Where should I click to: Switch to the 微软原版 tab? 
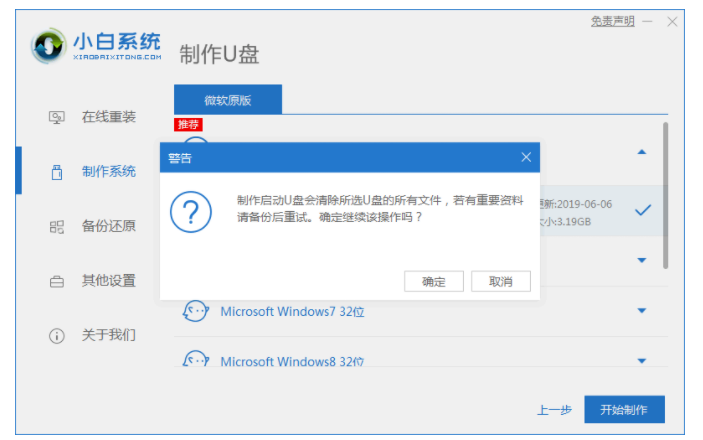pos(228,100)
